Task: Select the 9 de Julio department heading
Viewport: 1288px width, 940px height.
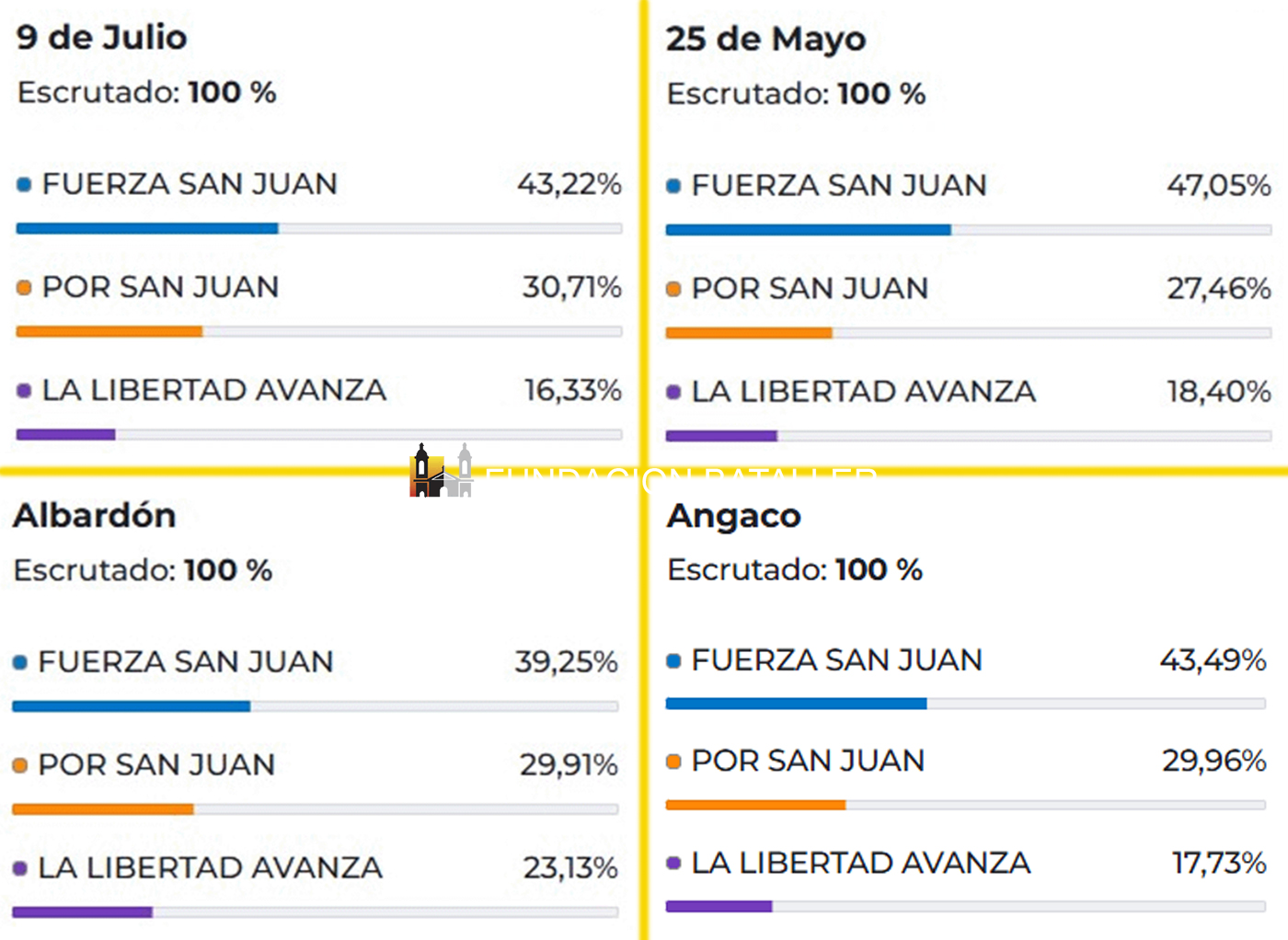Action: click(102, 38)
